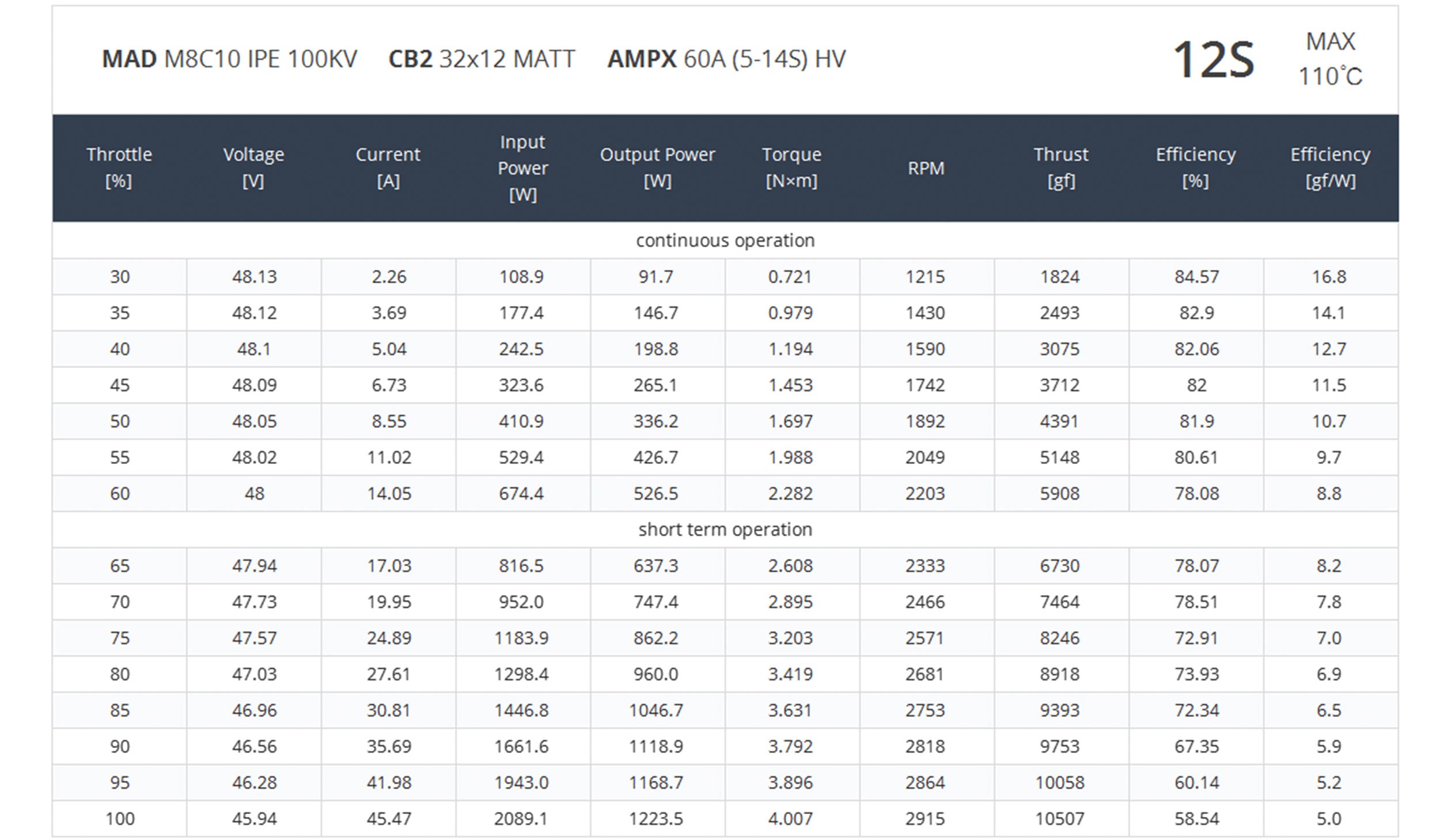This screenshot has height=840, width=1440.
Task: Click the continuous operation section row
Action: [725, 240]
